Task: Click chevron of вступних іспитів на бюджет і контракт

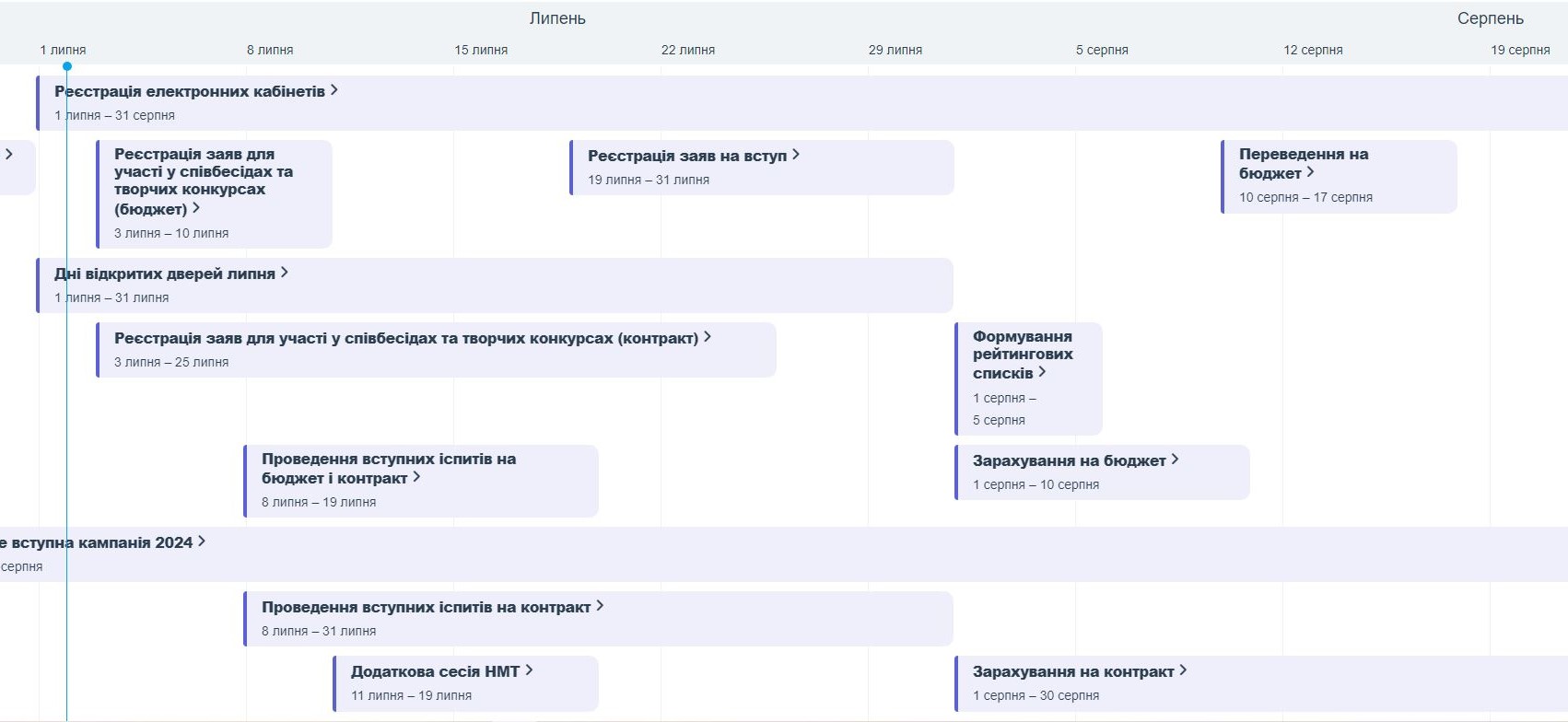Action: (x=416, y=477)
